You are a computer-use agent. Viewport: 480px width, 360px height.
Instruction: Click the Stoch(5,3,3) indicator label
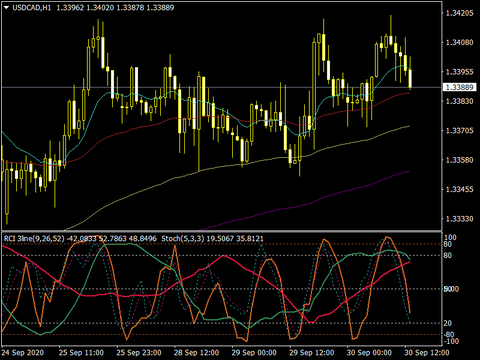[x=182, y=239]
